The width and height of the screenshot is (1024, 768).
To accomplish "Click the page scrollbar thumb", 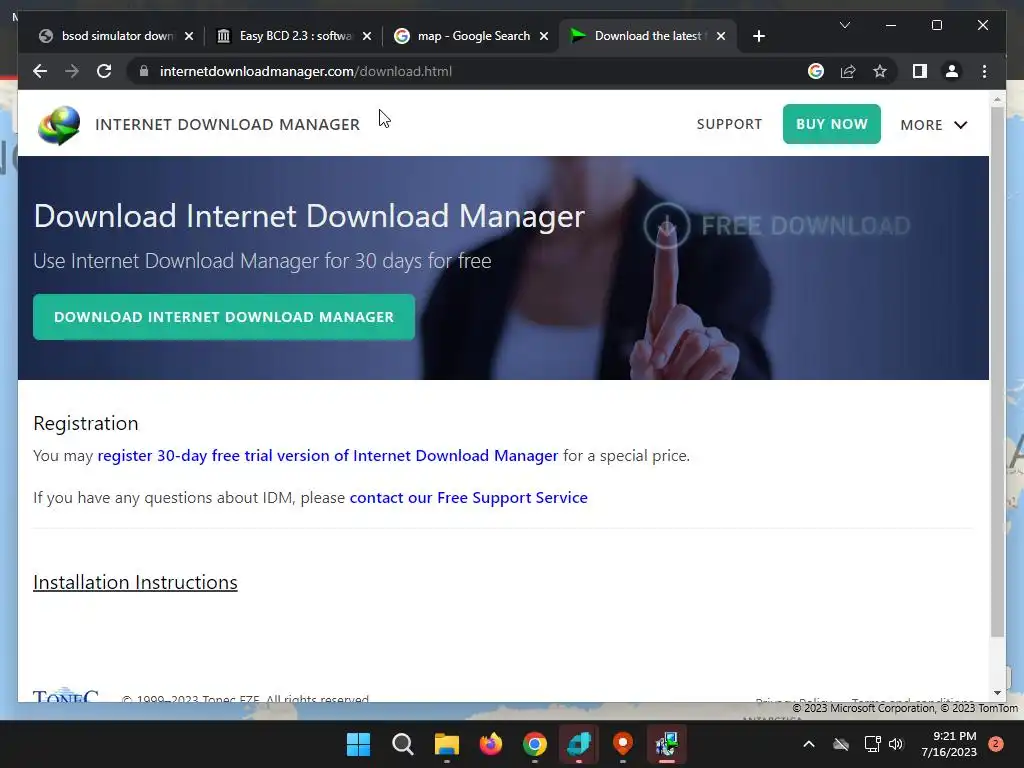I will tap(997, 372).
